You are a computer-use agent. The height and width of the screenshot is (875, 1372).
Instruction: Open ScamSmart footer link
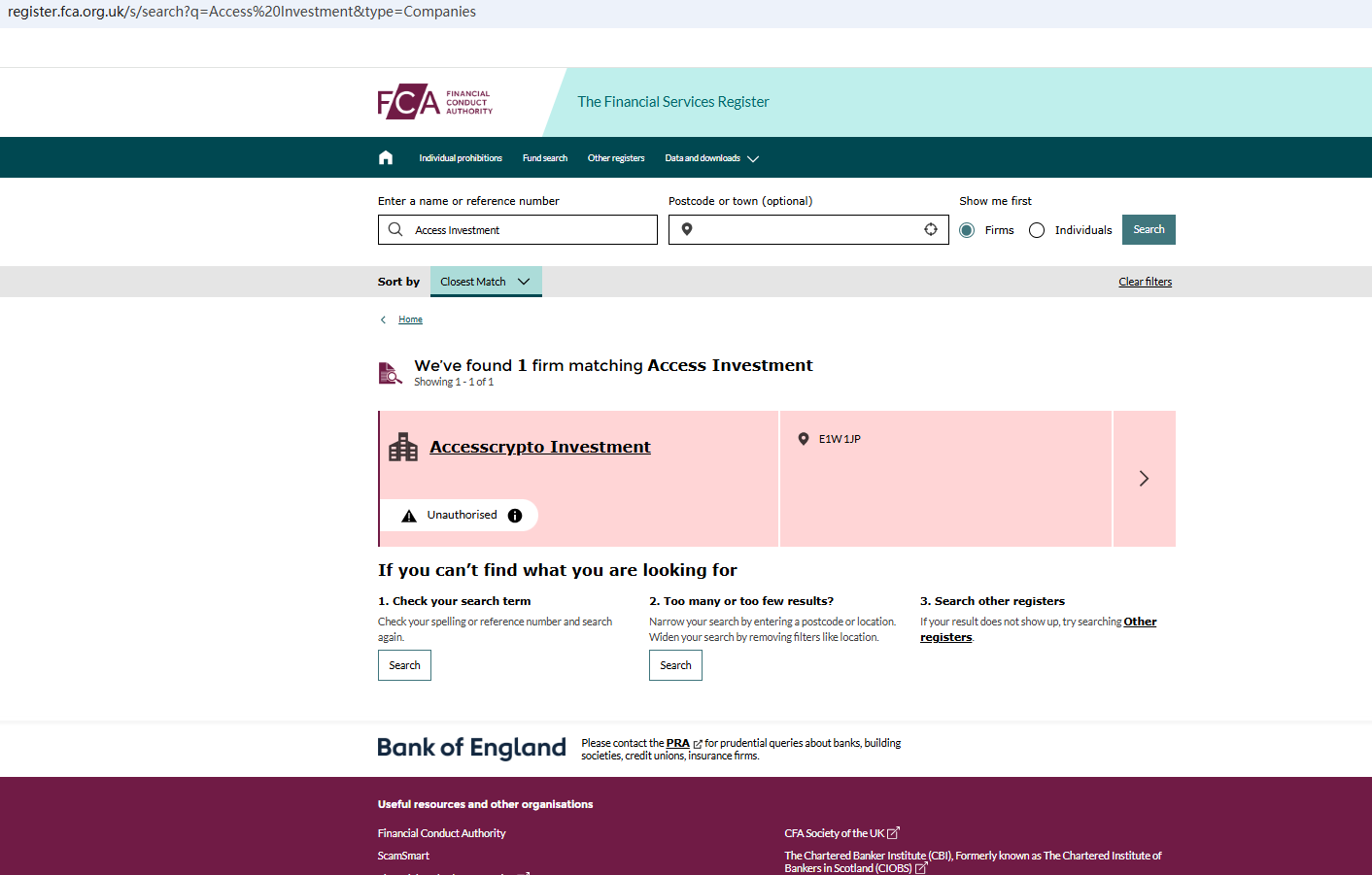[x=403, y=856]
